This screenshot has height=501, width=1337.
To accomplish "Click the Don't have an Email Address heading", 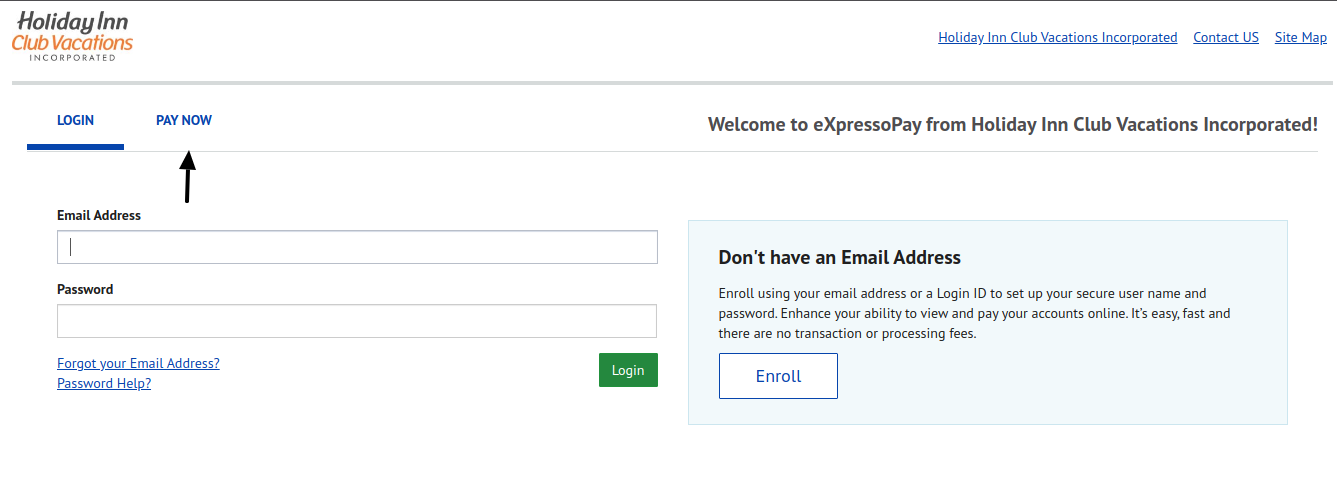I will pos(839,257).
